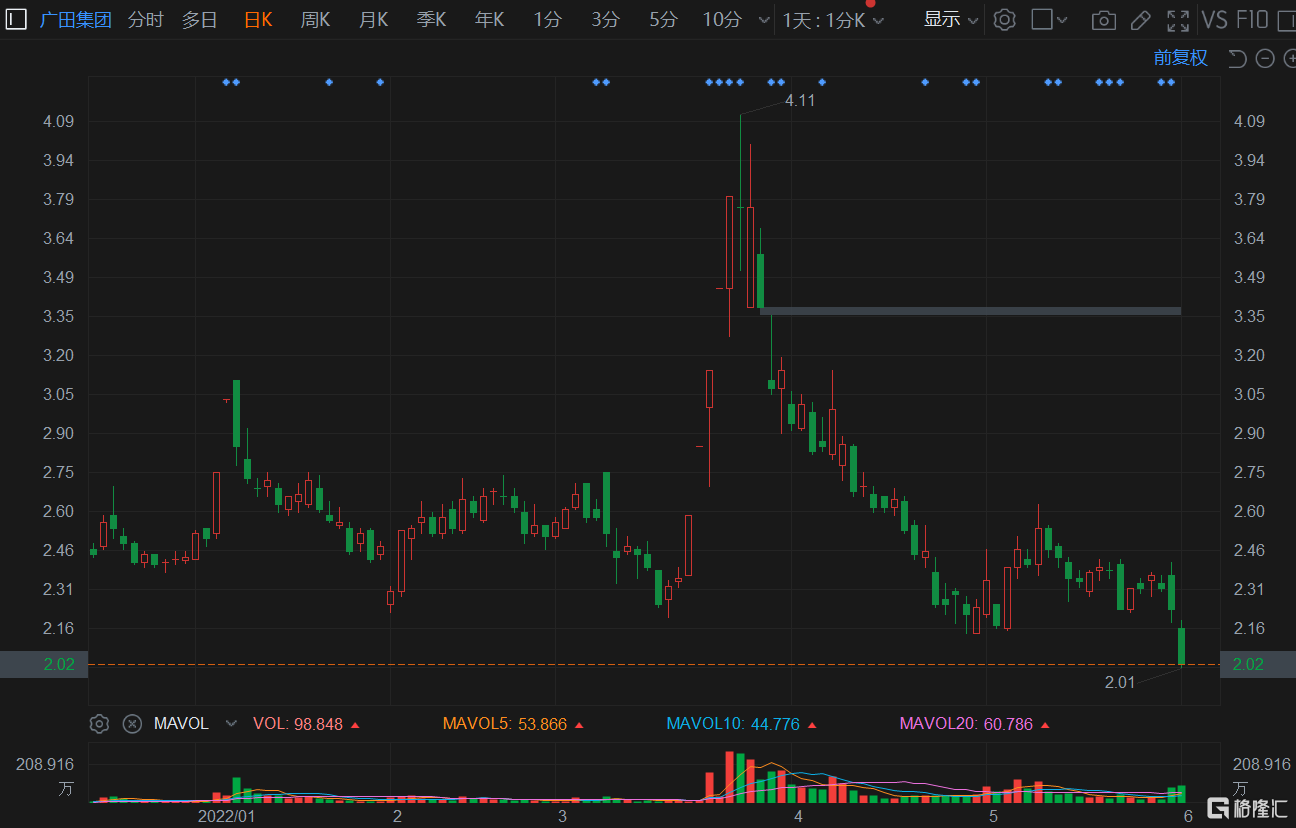Viewport: 1296px width, 828px height.
Task: Click the MAVOL5: 53.866 value
Action: (505, 724)
